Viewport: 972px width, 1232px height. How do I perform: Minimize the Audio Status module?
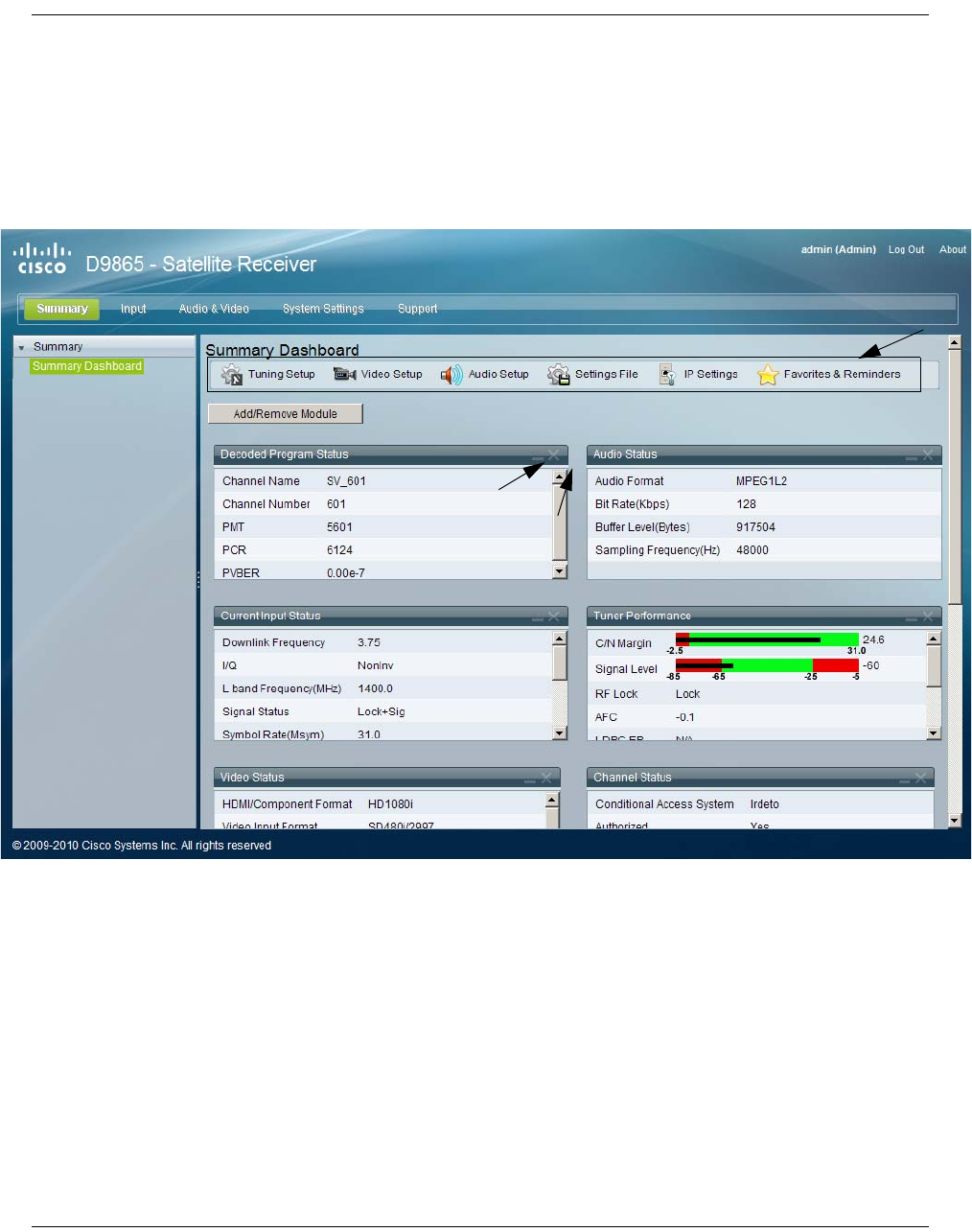912,456
